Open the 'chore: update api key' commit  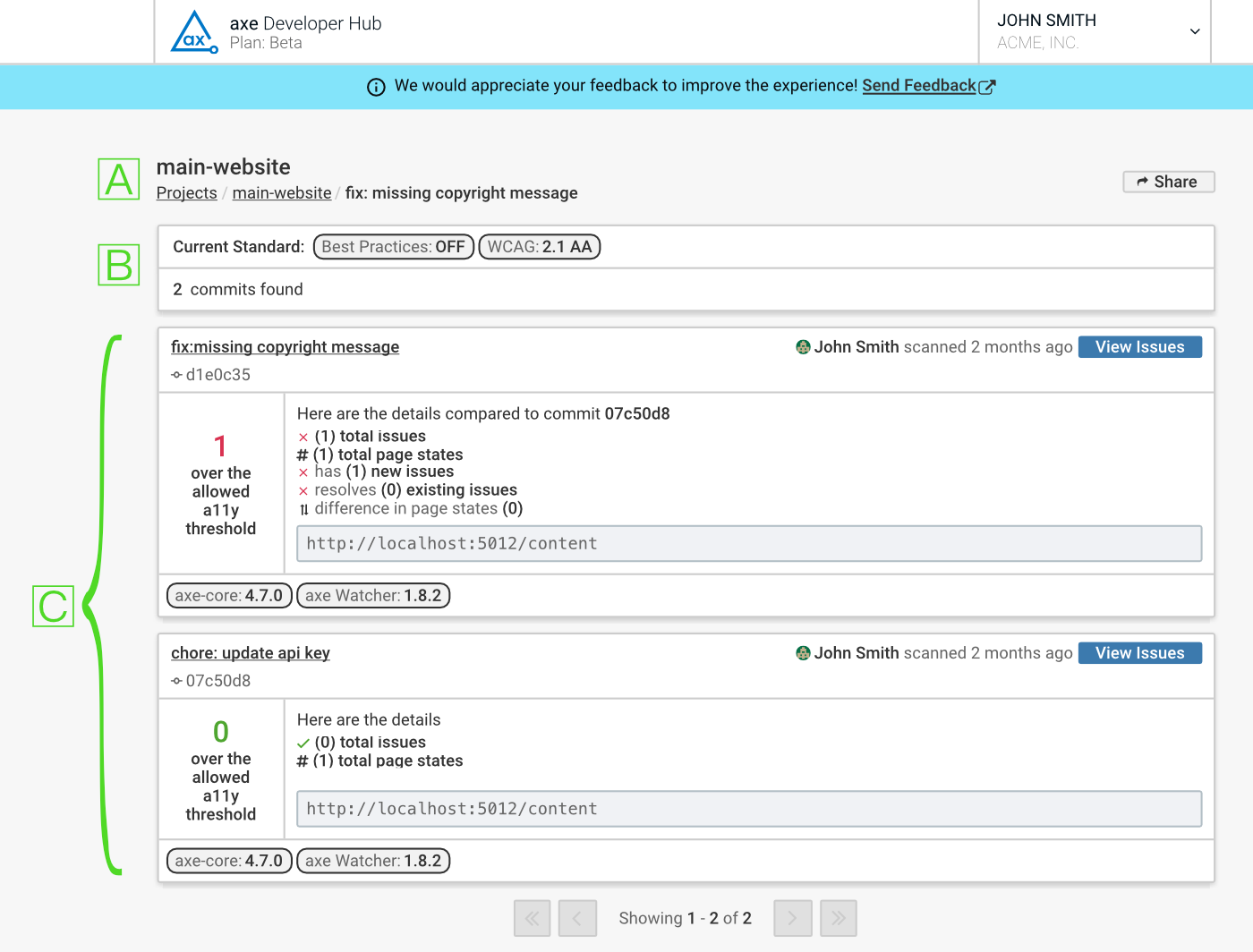point(250,653)
